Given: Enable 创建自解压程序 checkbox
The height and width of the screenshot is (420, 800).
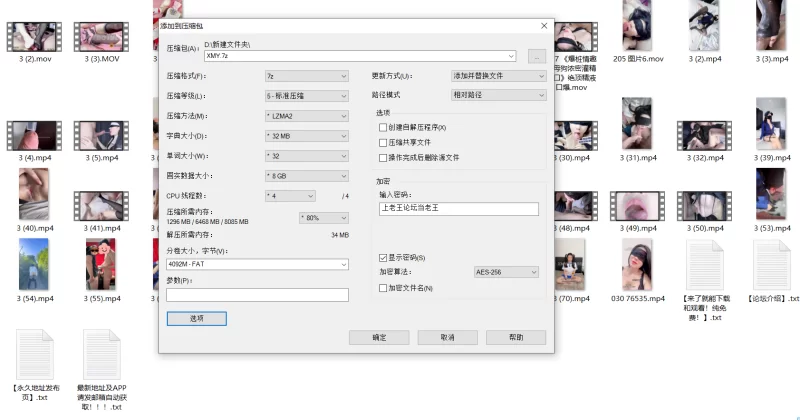Looking at the screenshot, I should (383, 127).
